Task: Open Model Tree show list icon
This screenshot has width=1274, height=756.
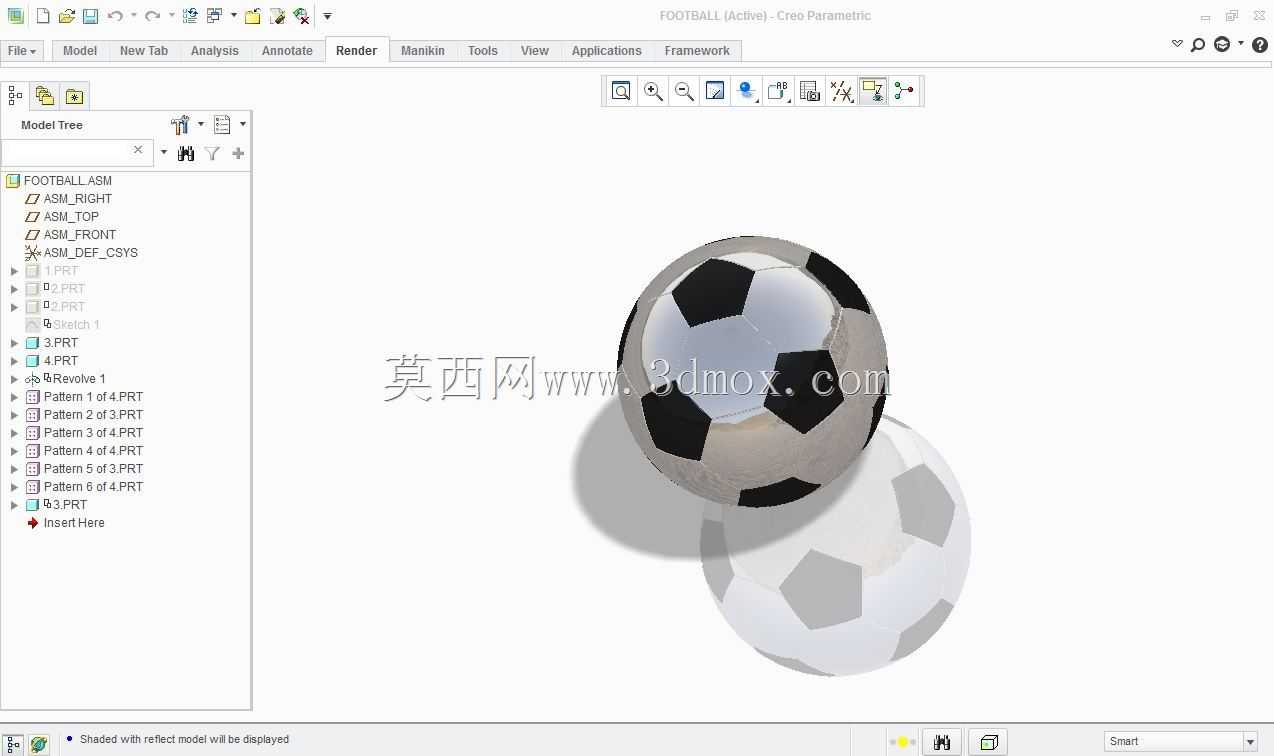Action: pyautogui.click(x=222, y=124)
